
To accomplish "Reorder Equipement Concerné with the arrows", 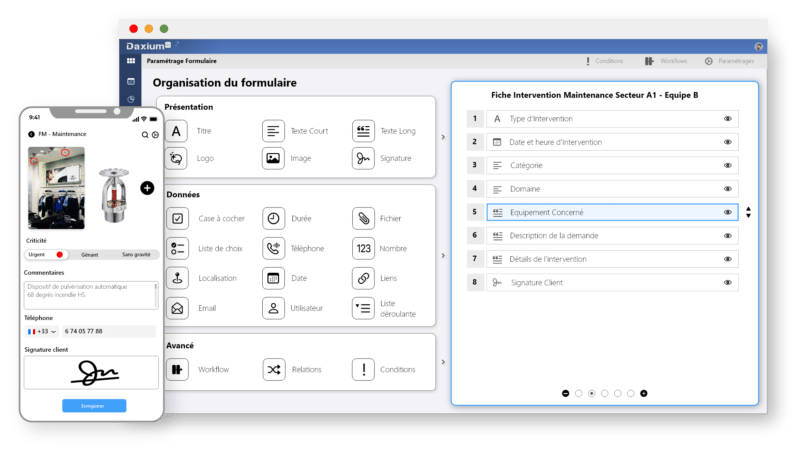I will pyautogui.click(x=748, y=212).
